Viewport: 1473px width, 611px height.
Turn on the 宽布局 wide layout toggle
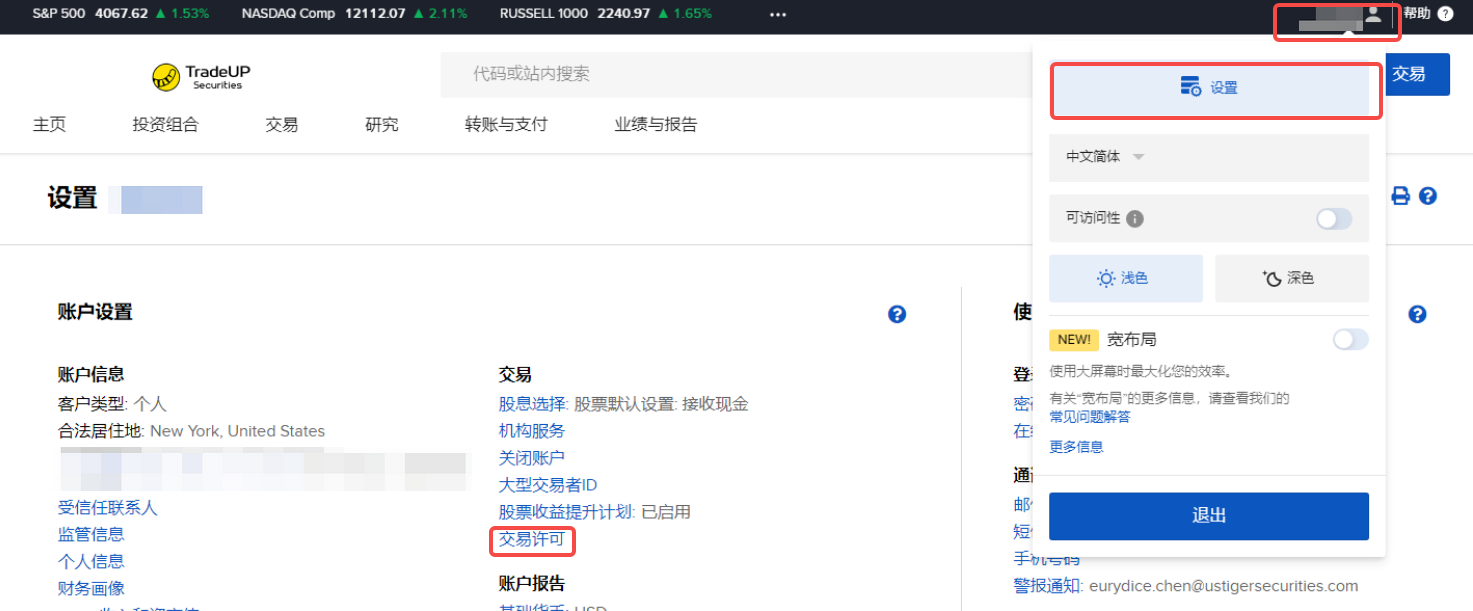pyautogui.click(x=1350, y=339)
